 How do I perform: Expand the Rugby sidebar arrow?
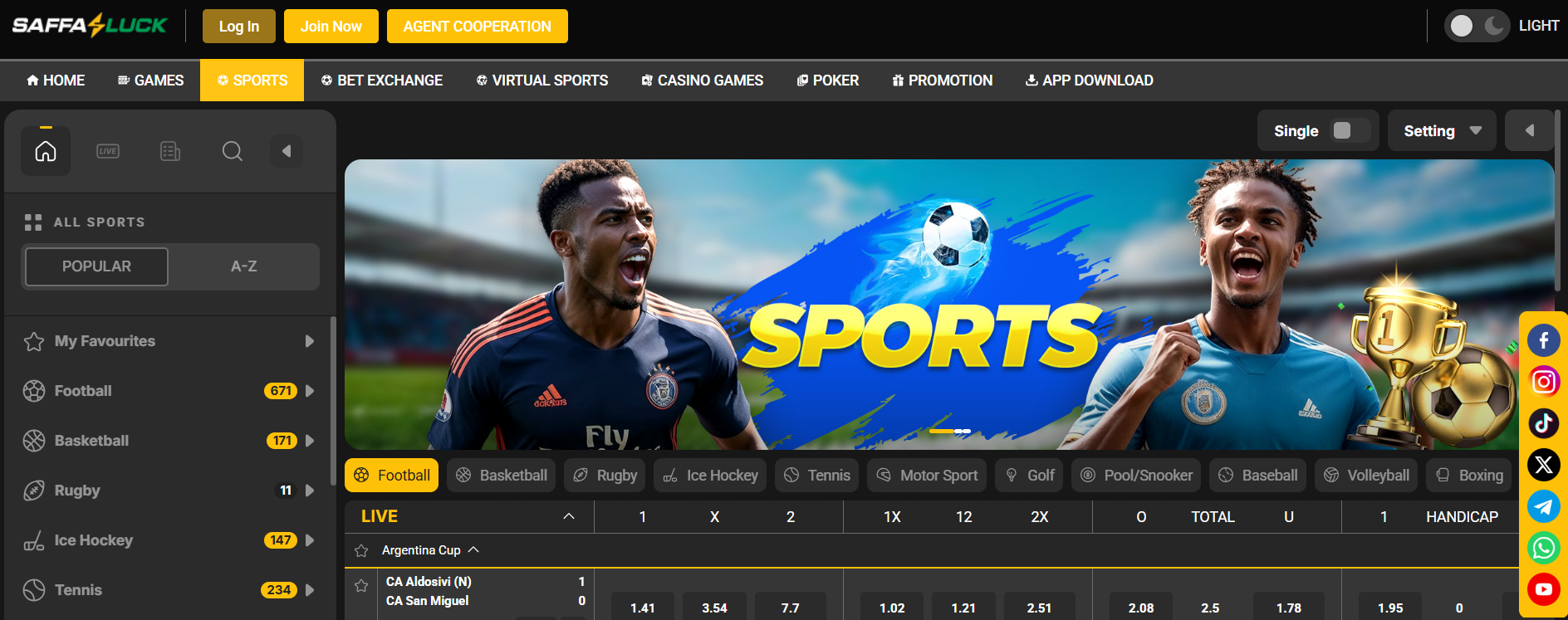click(310, 491)
